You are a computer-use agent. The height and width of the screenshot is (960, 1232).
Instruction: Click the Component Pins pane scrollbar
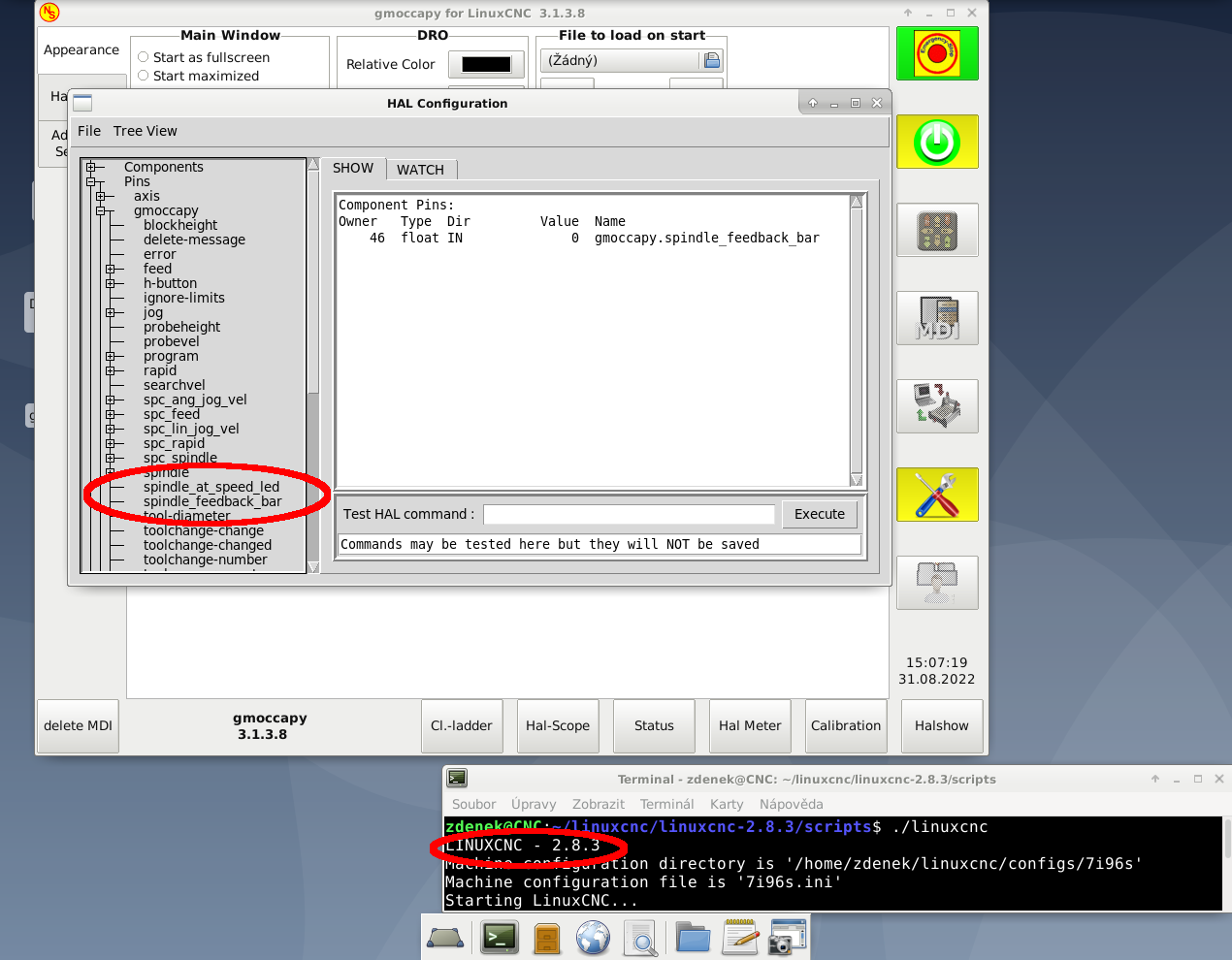pyautogui.click(x=856, y=340)
